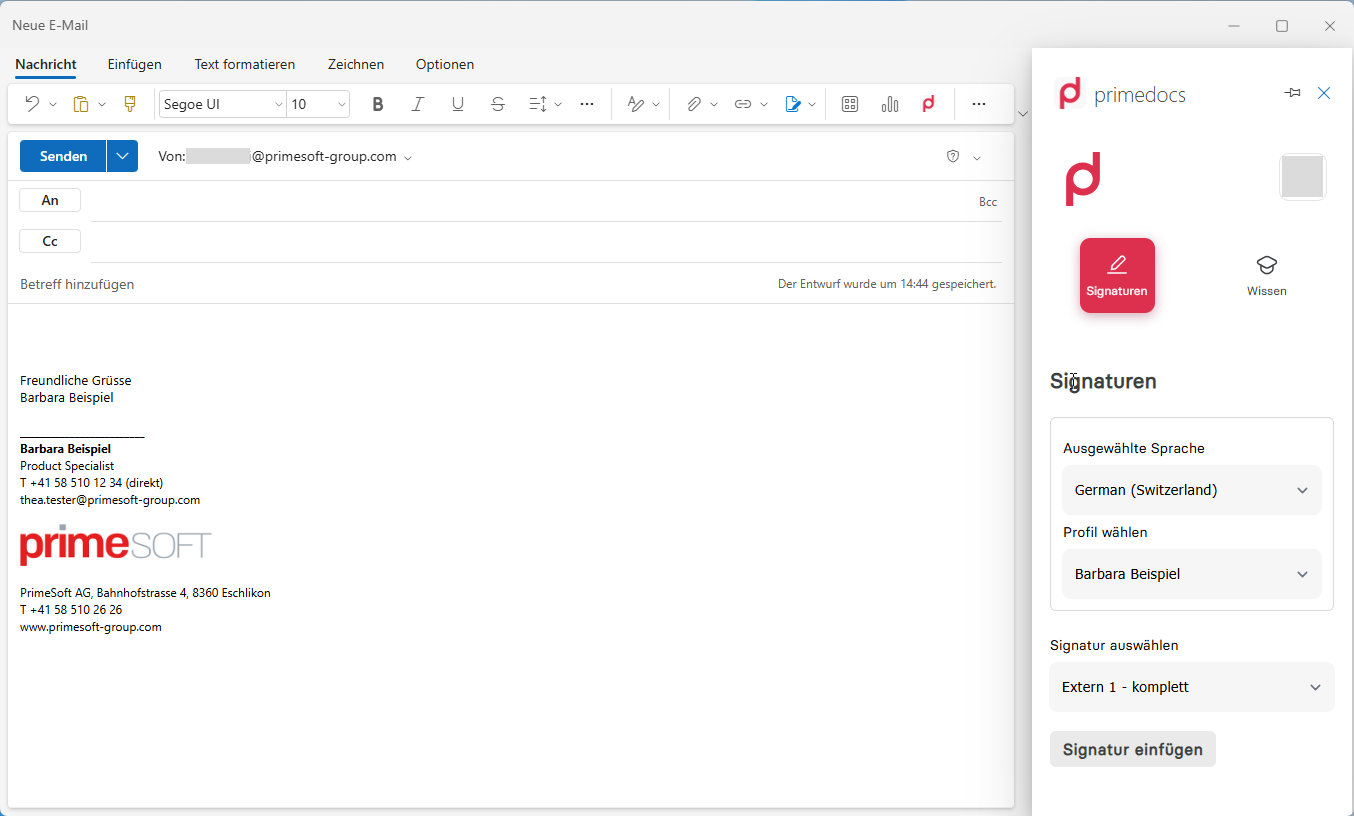Toggle Underline formatting

pos(458,104)
